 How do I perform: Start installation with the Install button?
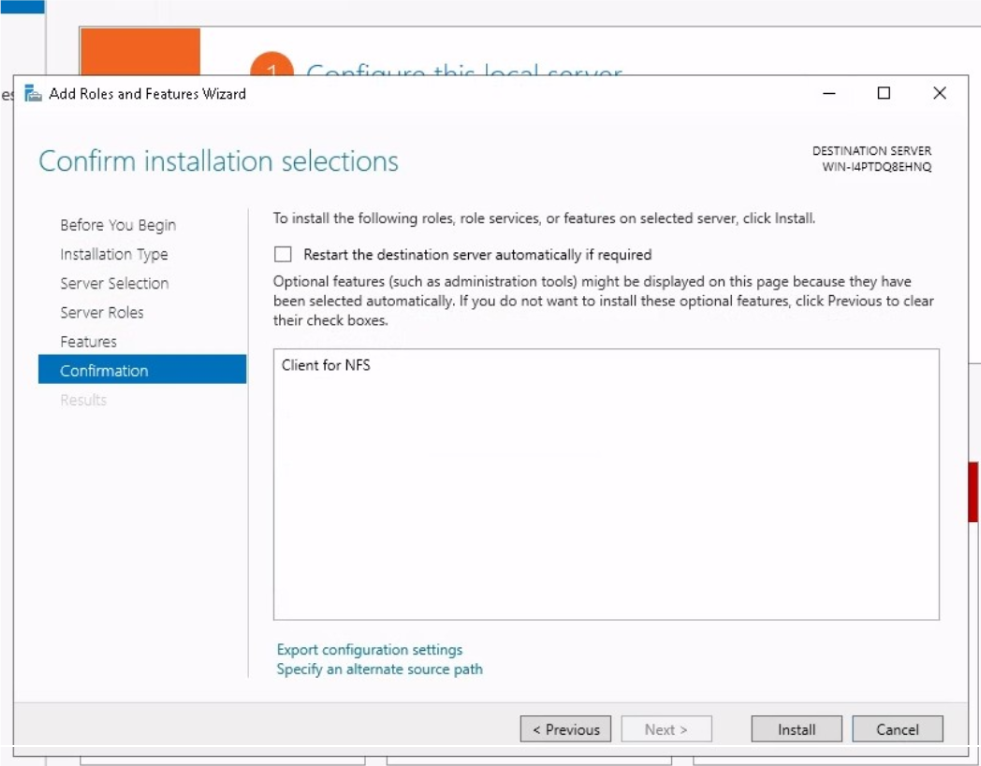pos(796,729)
